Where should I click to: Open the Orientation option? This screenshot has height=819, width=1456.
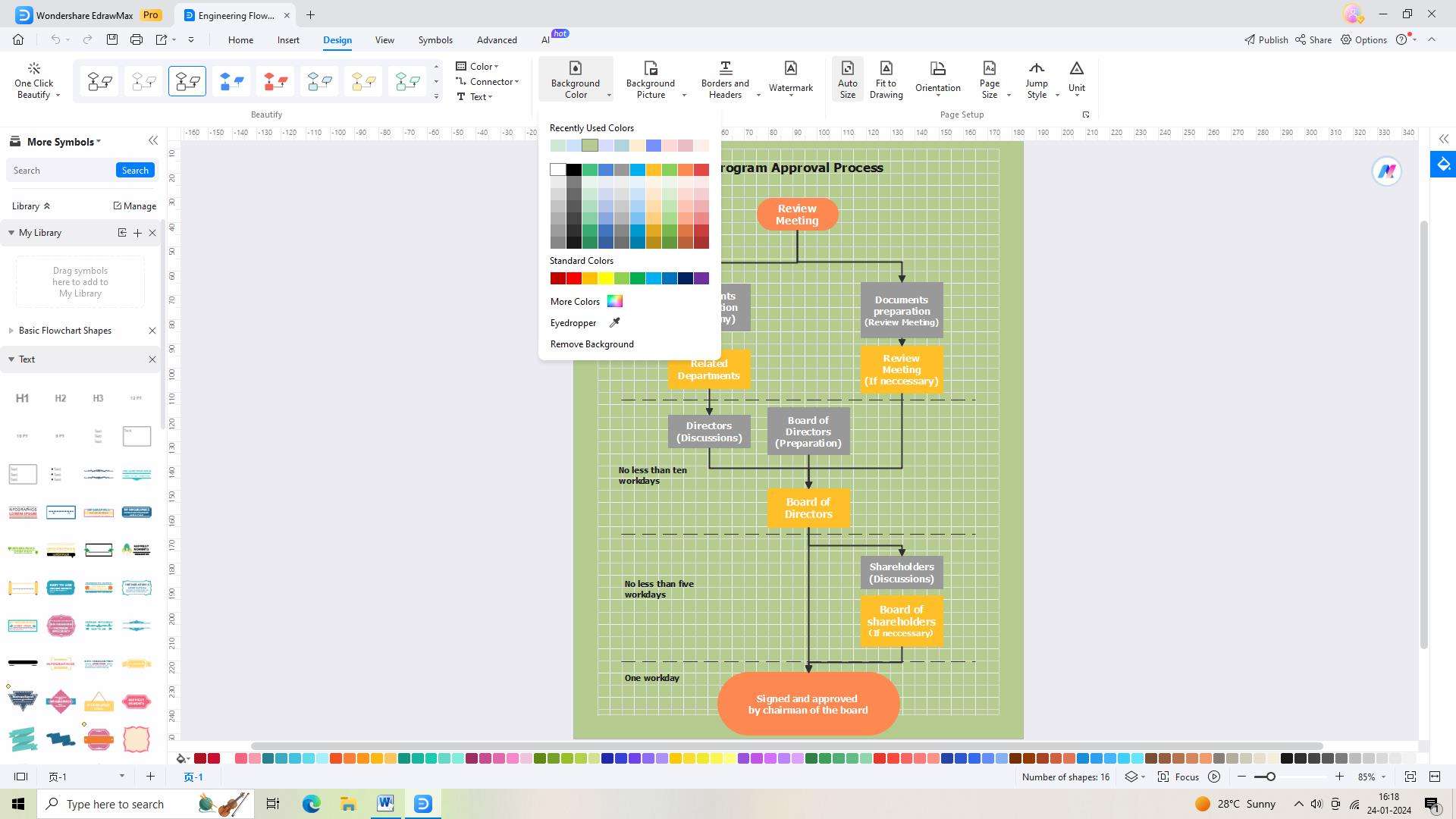click(937, 78)
